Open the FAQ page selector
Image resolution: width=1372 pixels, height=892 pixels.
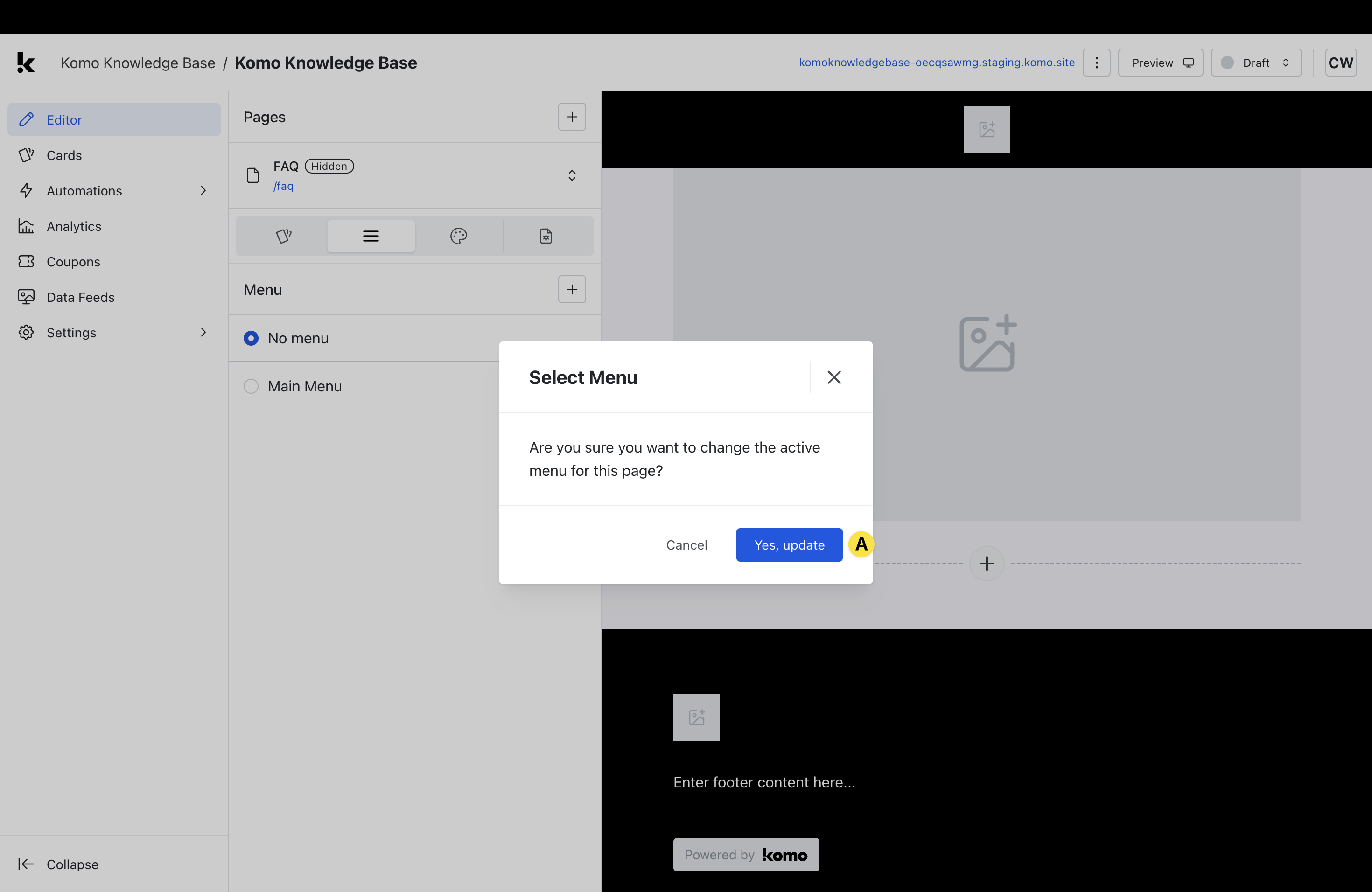tap(571, 175)
